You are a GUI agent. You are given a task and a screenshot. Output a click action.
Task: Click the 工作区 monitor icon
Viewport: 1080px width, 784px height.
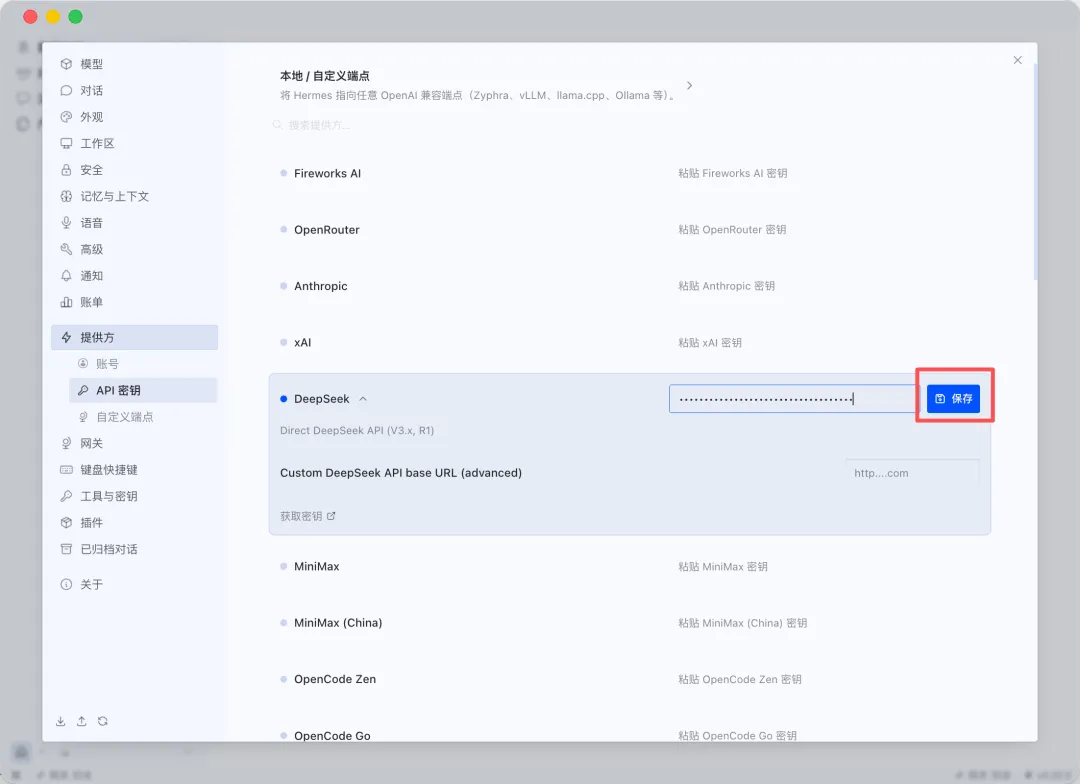pyautogui.click(x=66, y=143)
